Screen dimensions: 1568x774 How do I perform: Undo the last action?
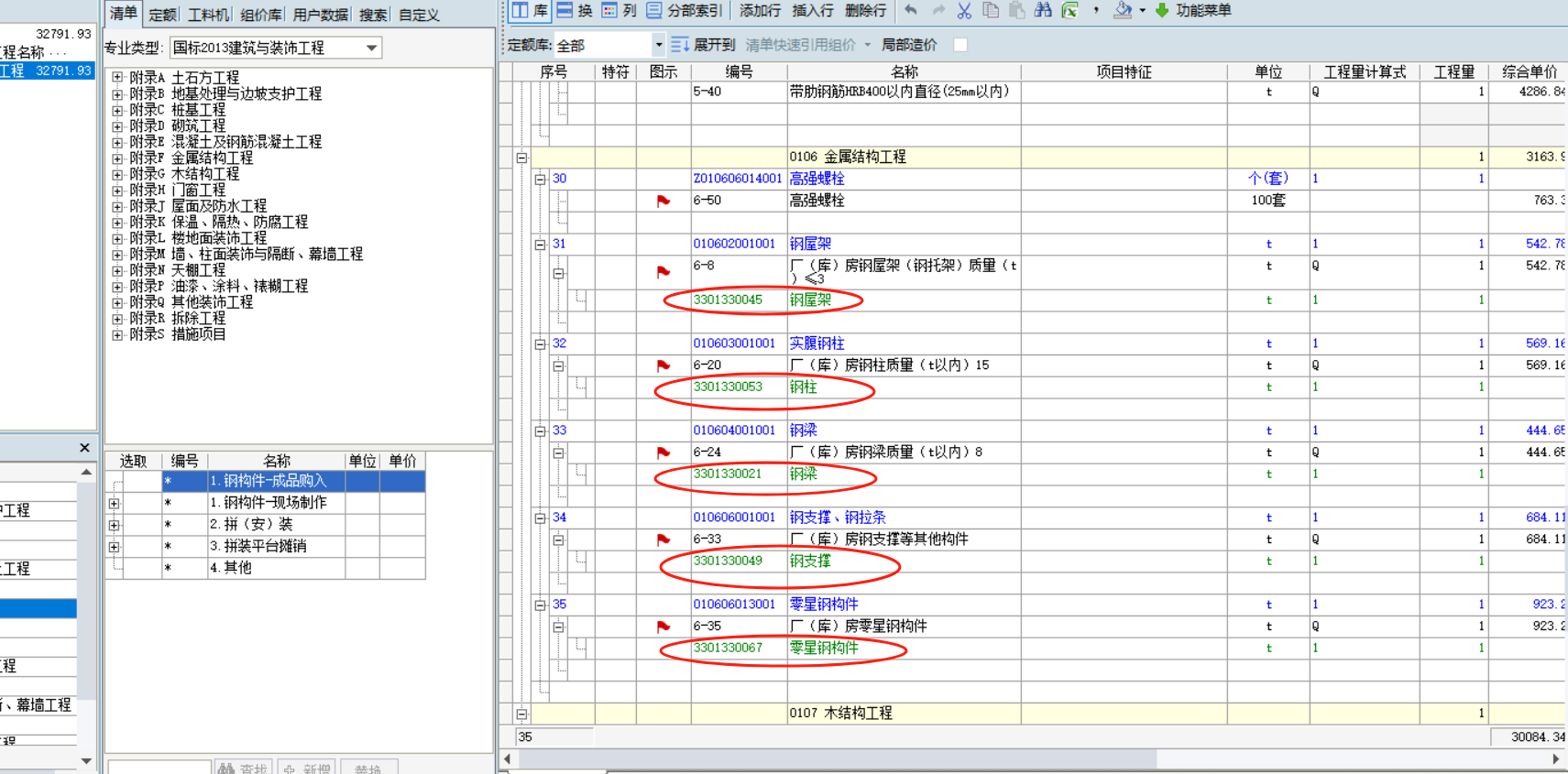911,10
